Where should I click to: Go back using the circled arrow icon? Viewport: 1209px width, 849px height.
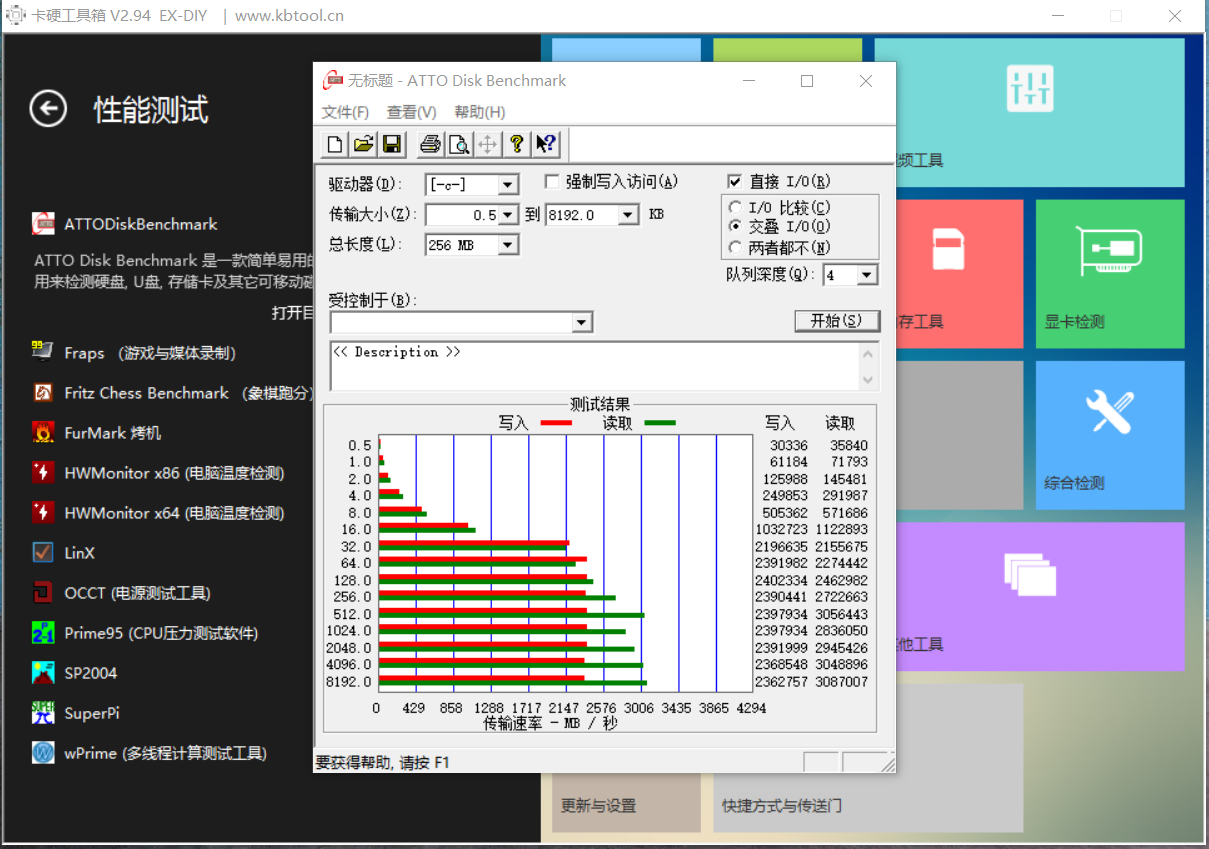[x=48, y=108]
